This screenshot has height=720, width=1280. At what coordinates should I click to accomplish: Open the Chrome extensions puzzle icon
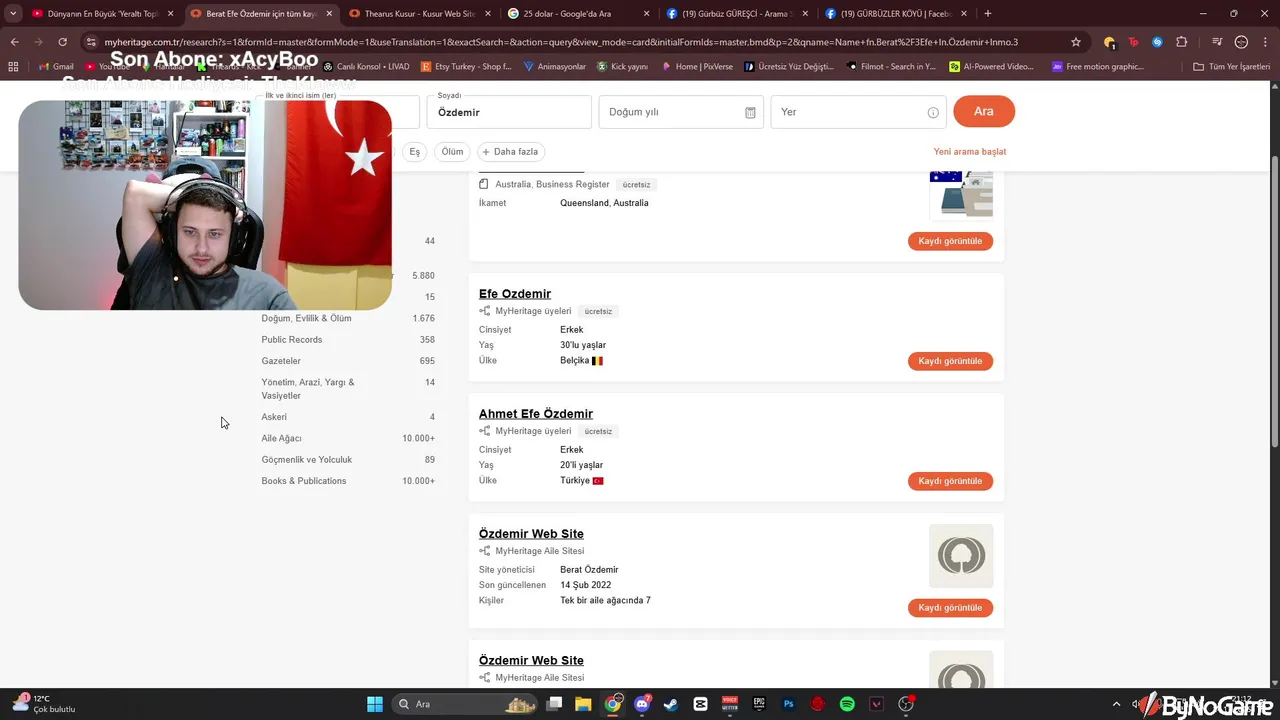(1182, 42)
